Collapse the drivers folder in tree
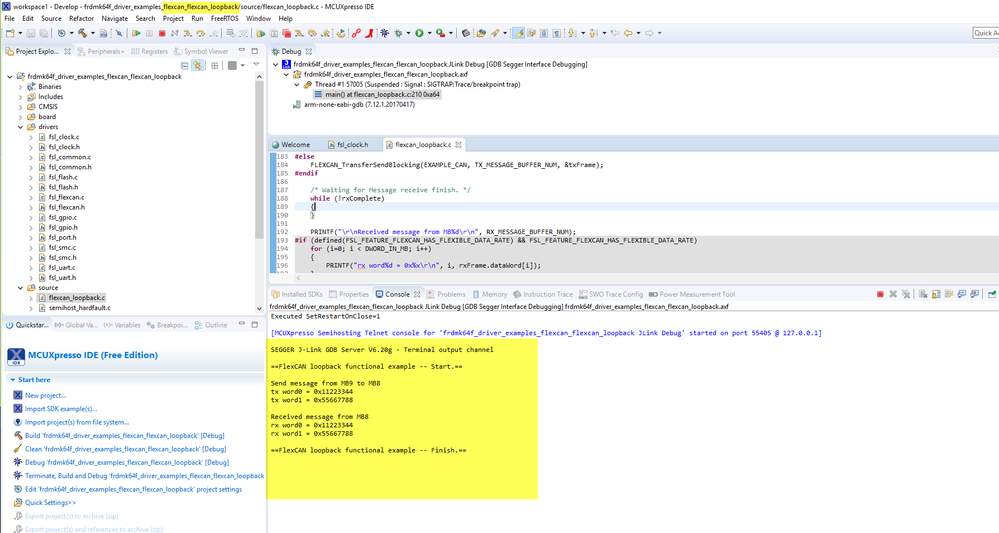Screen dimensions: 999x533 [x=20, y=127]
